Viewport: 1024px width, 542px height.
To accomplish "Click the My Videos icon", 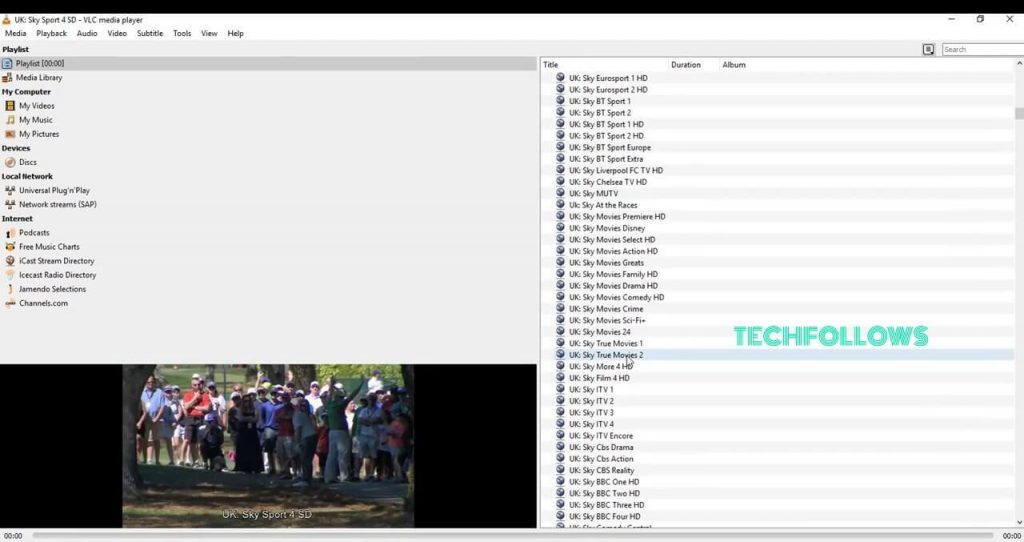I will click(10, 106).
